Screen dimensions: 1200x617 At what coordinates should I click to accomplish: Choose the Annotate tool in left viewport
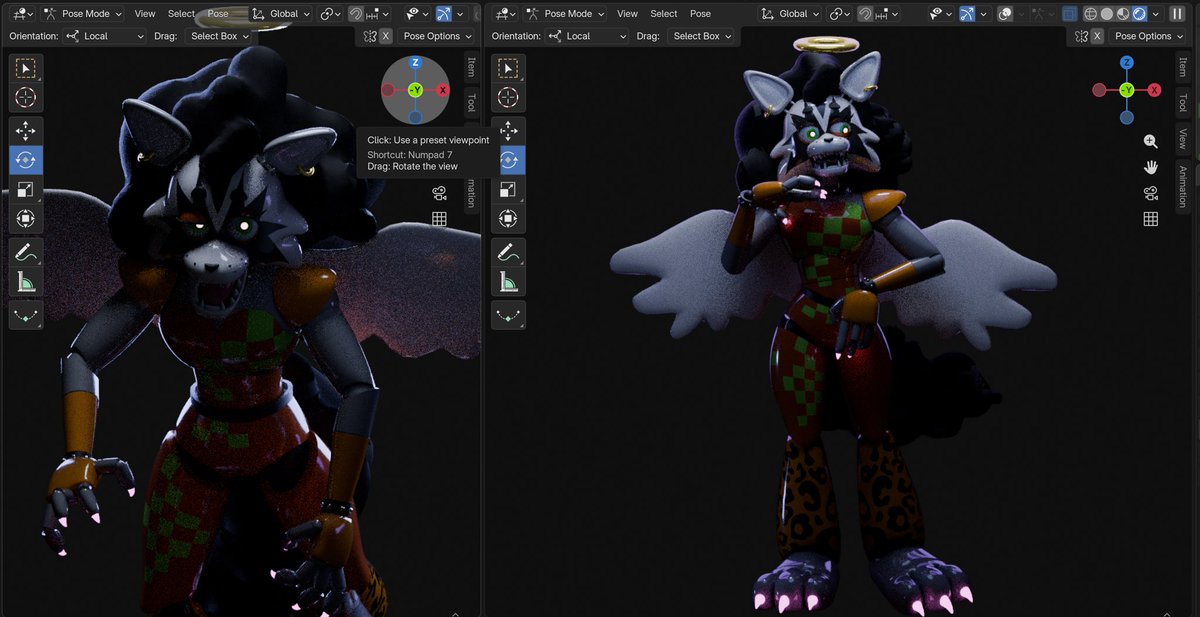pos(26,252)
